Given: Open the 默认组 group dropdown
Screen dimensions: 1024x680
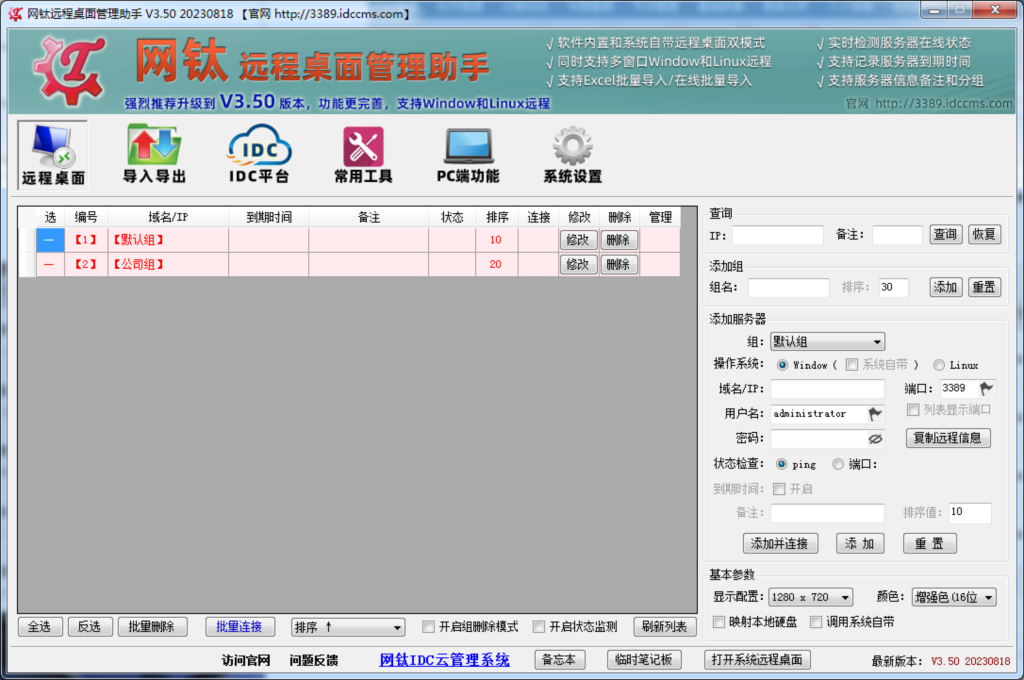Looking at the screenshot, I should 827,341.
